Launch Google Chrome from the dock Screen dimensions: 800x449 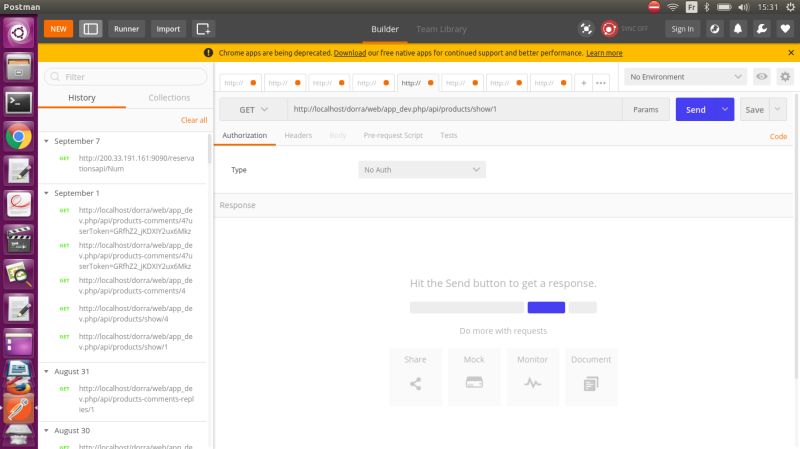click(x=19, y=137)
